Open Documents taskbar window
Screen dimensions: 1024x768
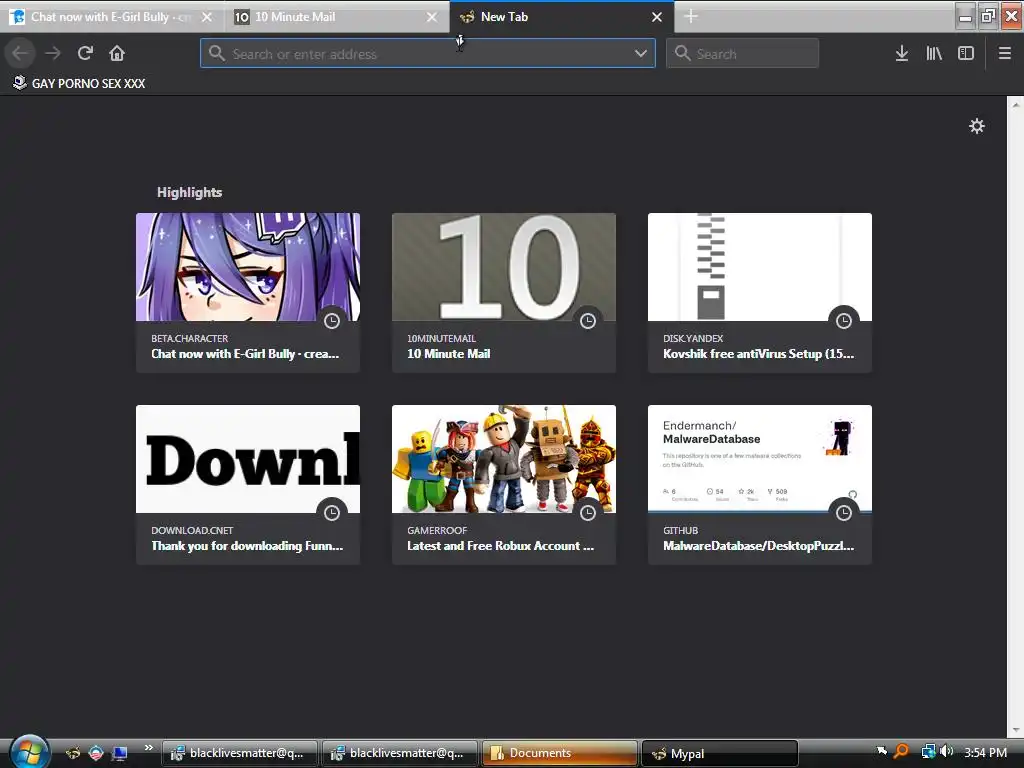(x=560, y=753)
